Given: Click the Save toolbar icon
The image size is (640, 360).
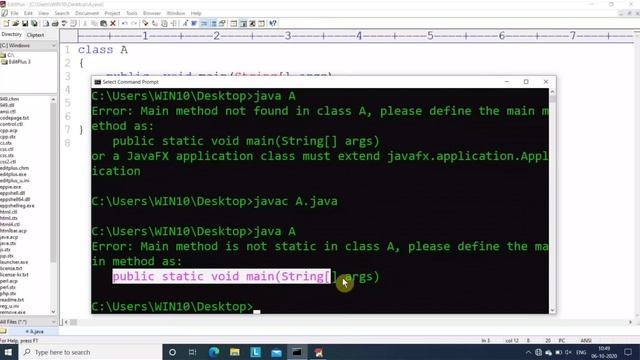Looking at the screenshot, I should 25,24.
